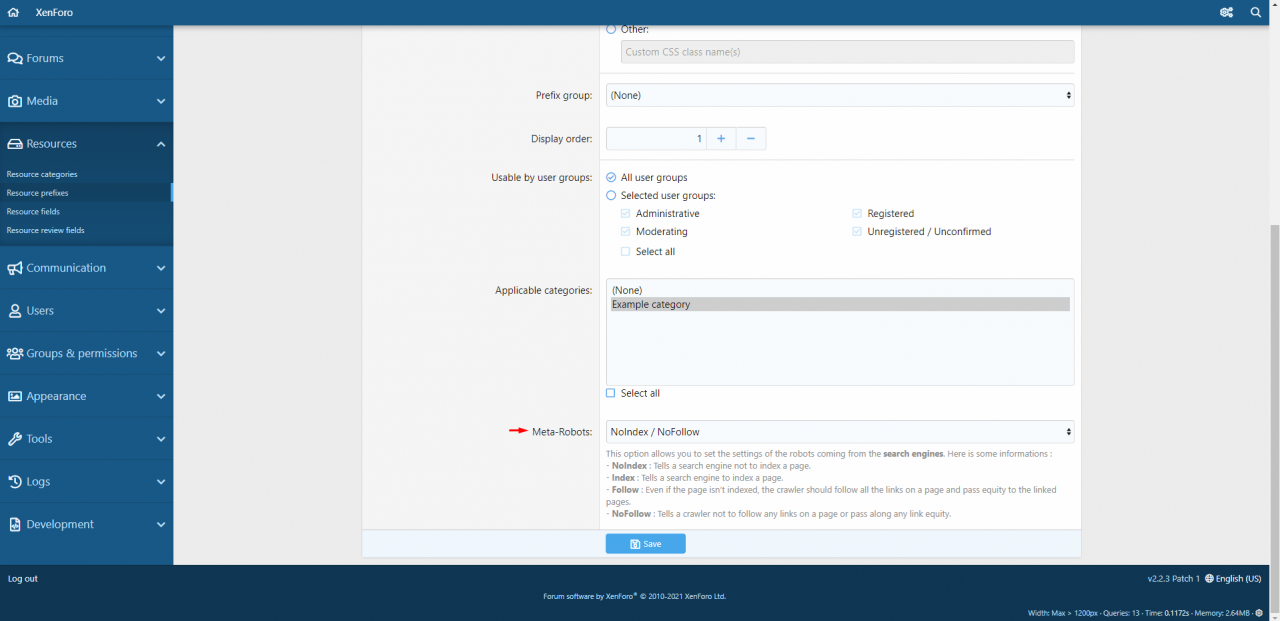Image resolution: width=1280 pixels, height=621 pixels.
Task: Toggle the Registered group checkbox
Action: point(857,213)
